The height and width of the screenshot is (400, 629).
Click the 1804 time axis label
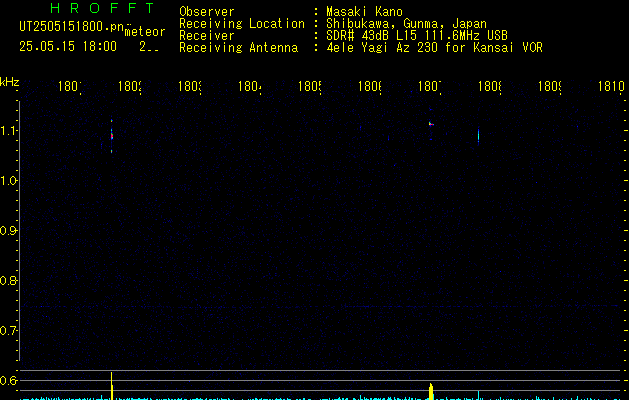250,86
